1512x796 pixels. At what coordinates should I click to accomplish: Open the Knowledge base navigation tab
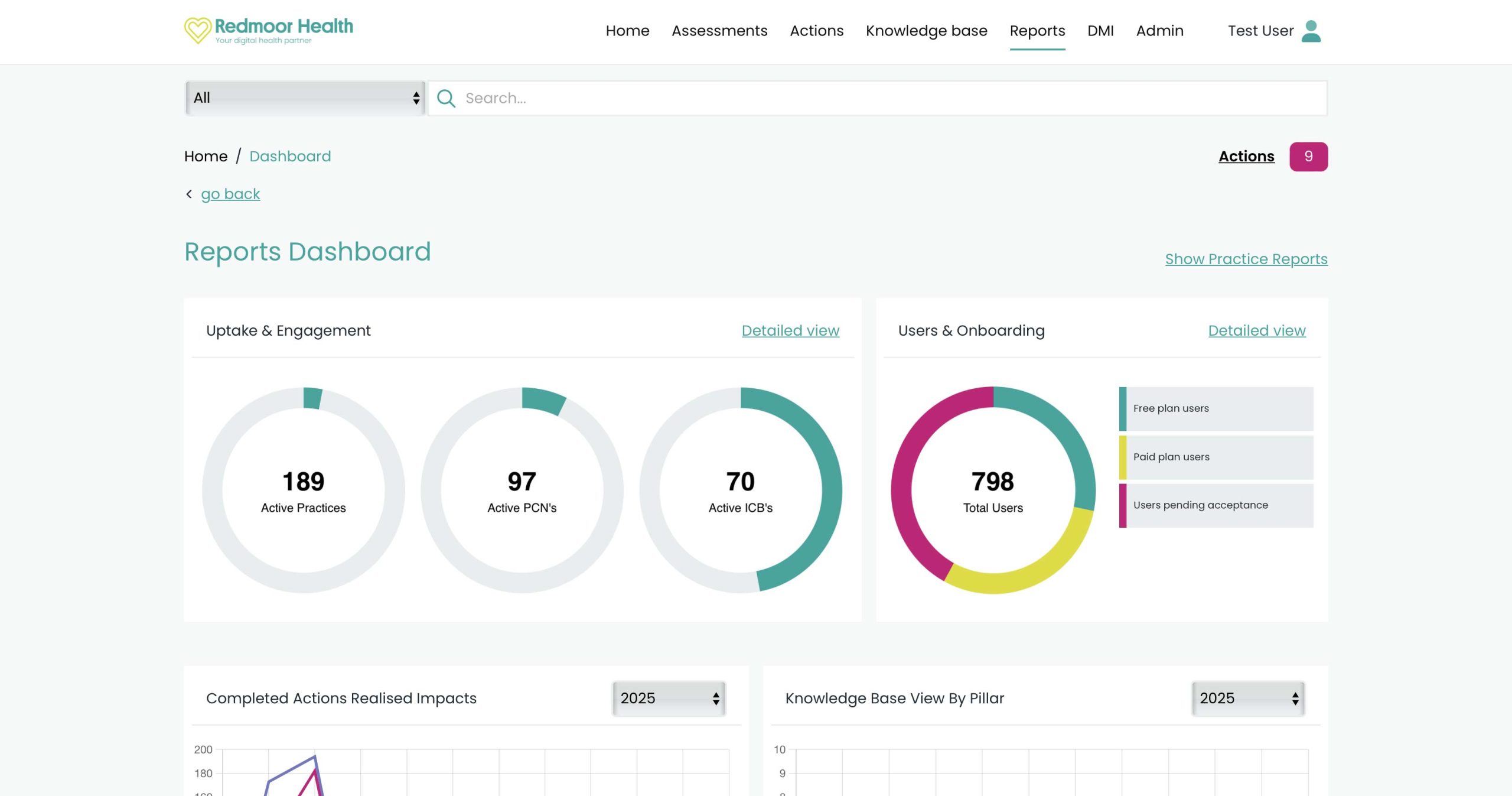tap(926, 31)
